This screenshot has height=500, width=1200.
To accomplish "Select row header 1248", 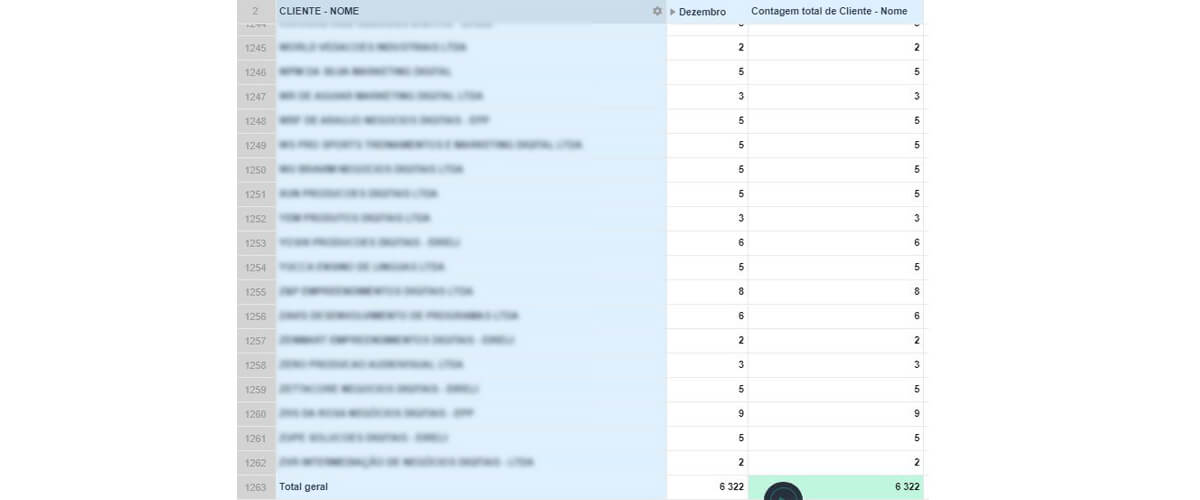I will 256,121.
